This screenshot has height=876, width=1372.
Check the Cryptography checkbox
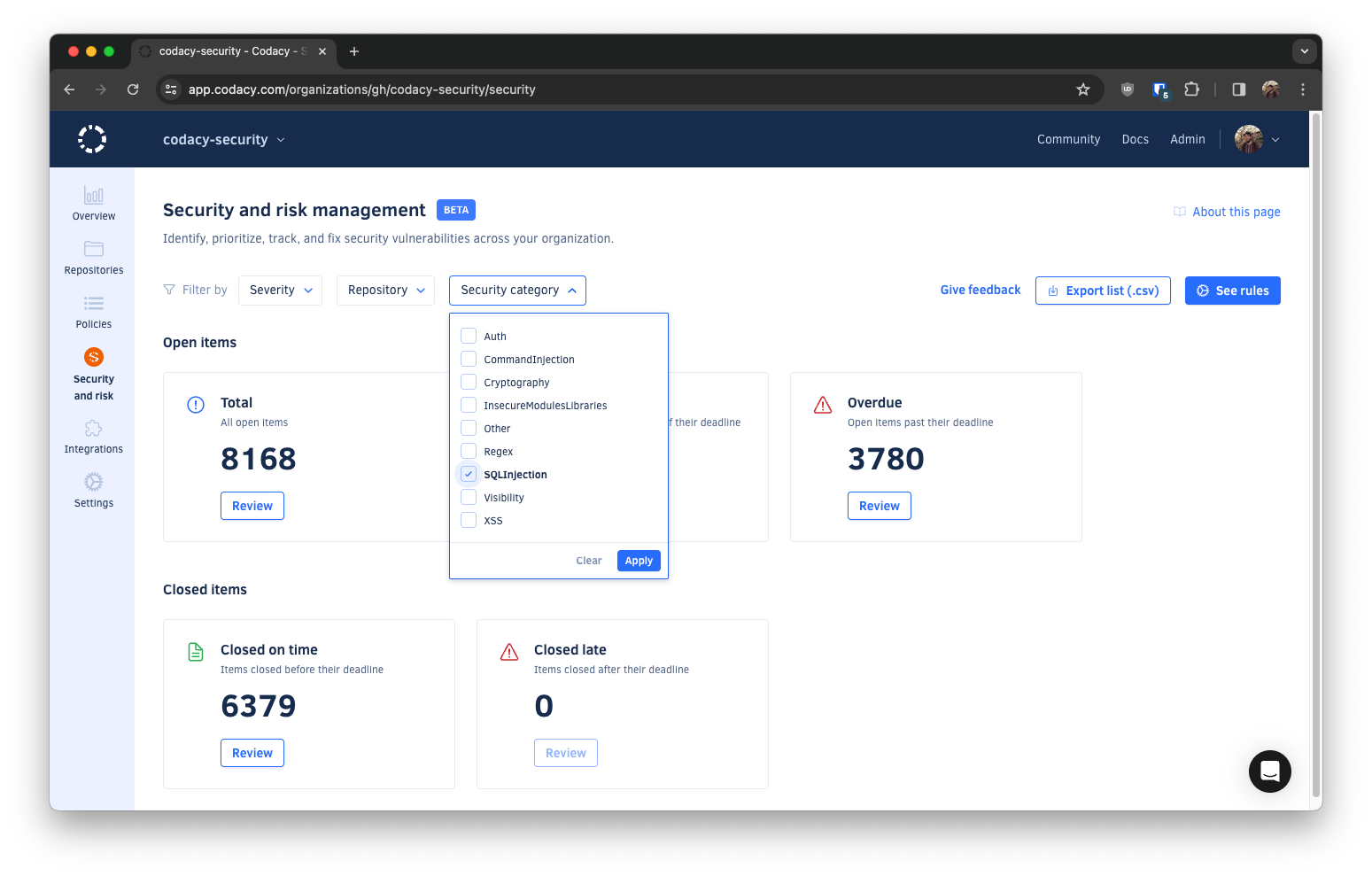tap(469, 382)
